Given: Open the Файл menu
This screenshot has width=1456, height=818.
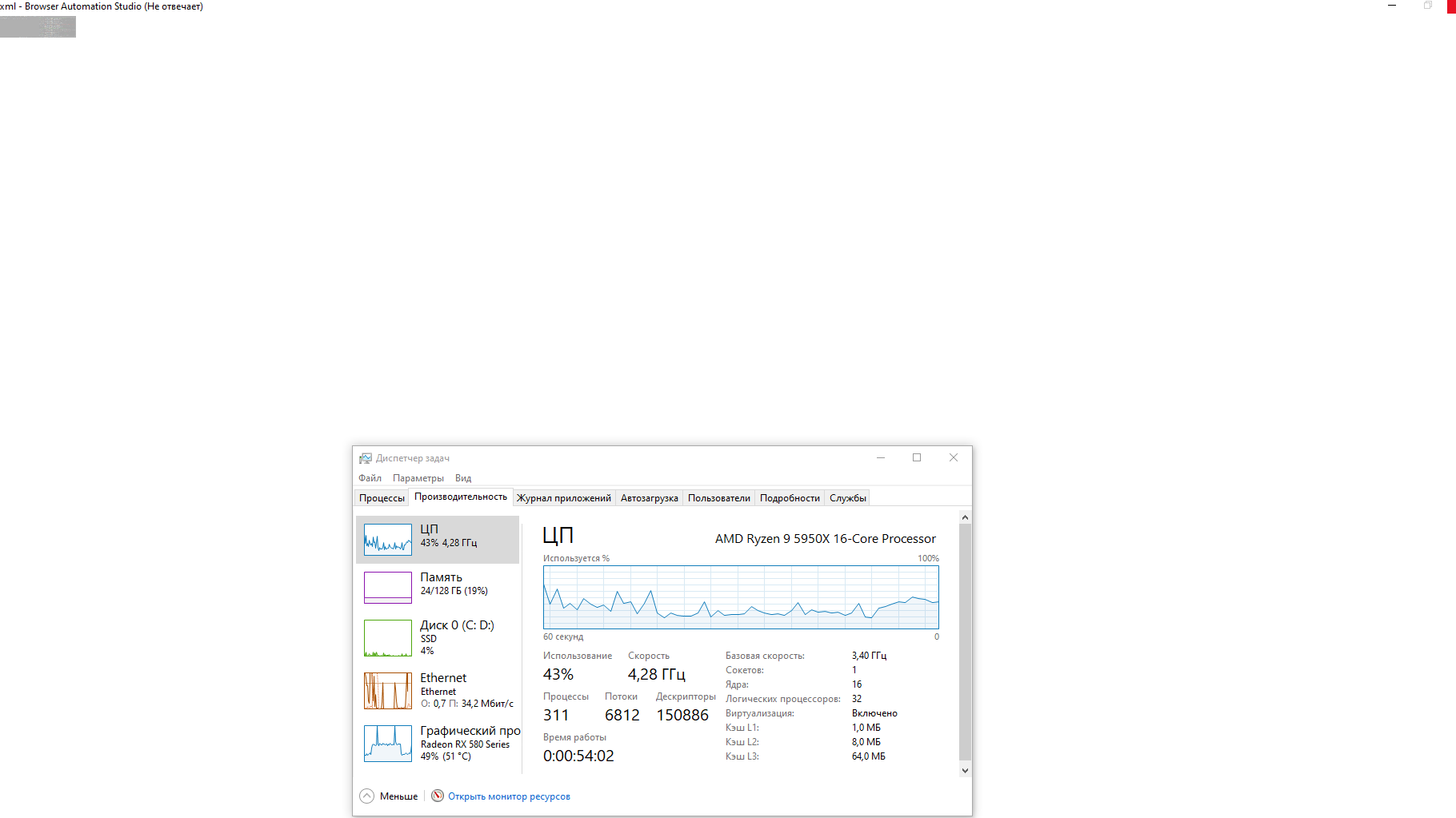Looking at the screenshot, I should (x=370, y=478).
